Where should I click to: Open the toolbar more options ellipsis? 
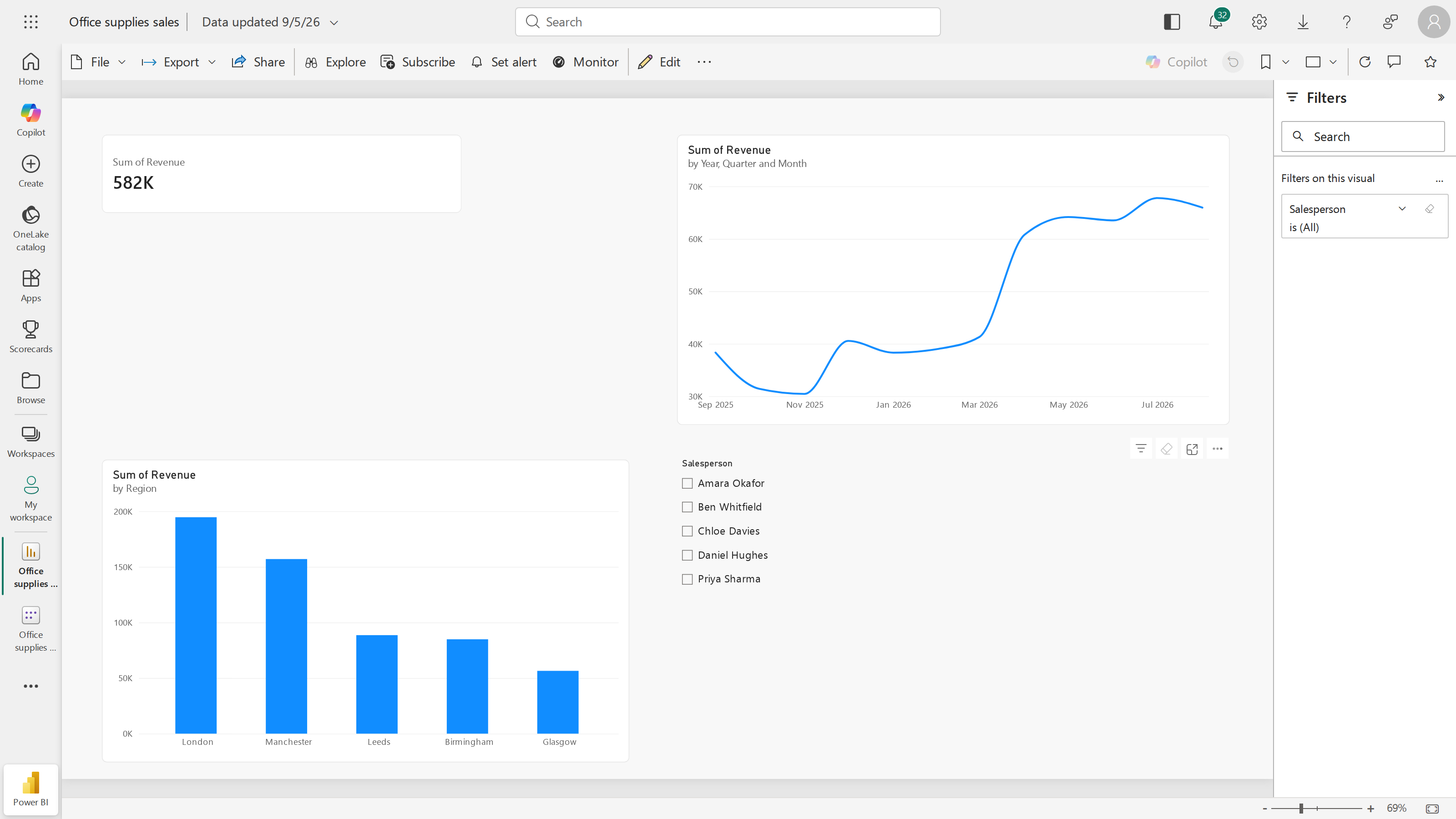coord(704,62)
